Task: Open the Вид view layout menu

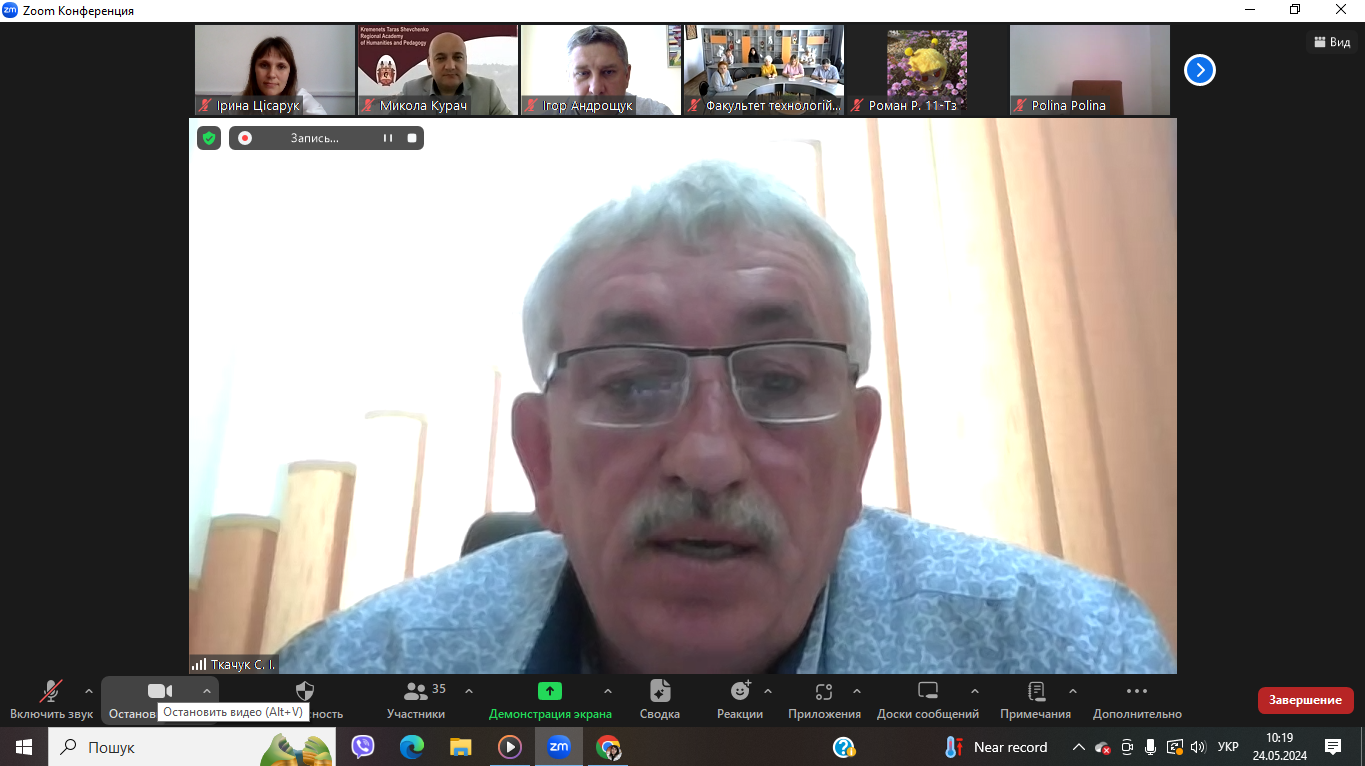Action: tap(1332, 42)
